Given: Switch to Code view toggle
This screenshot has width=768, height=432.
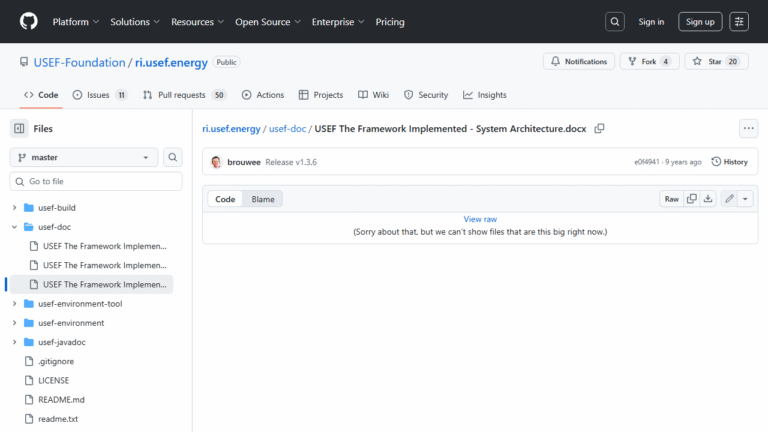Looking at the screenshot, I should tap(226, 199).
